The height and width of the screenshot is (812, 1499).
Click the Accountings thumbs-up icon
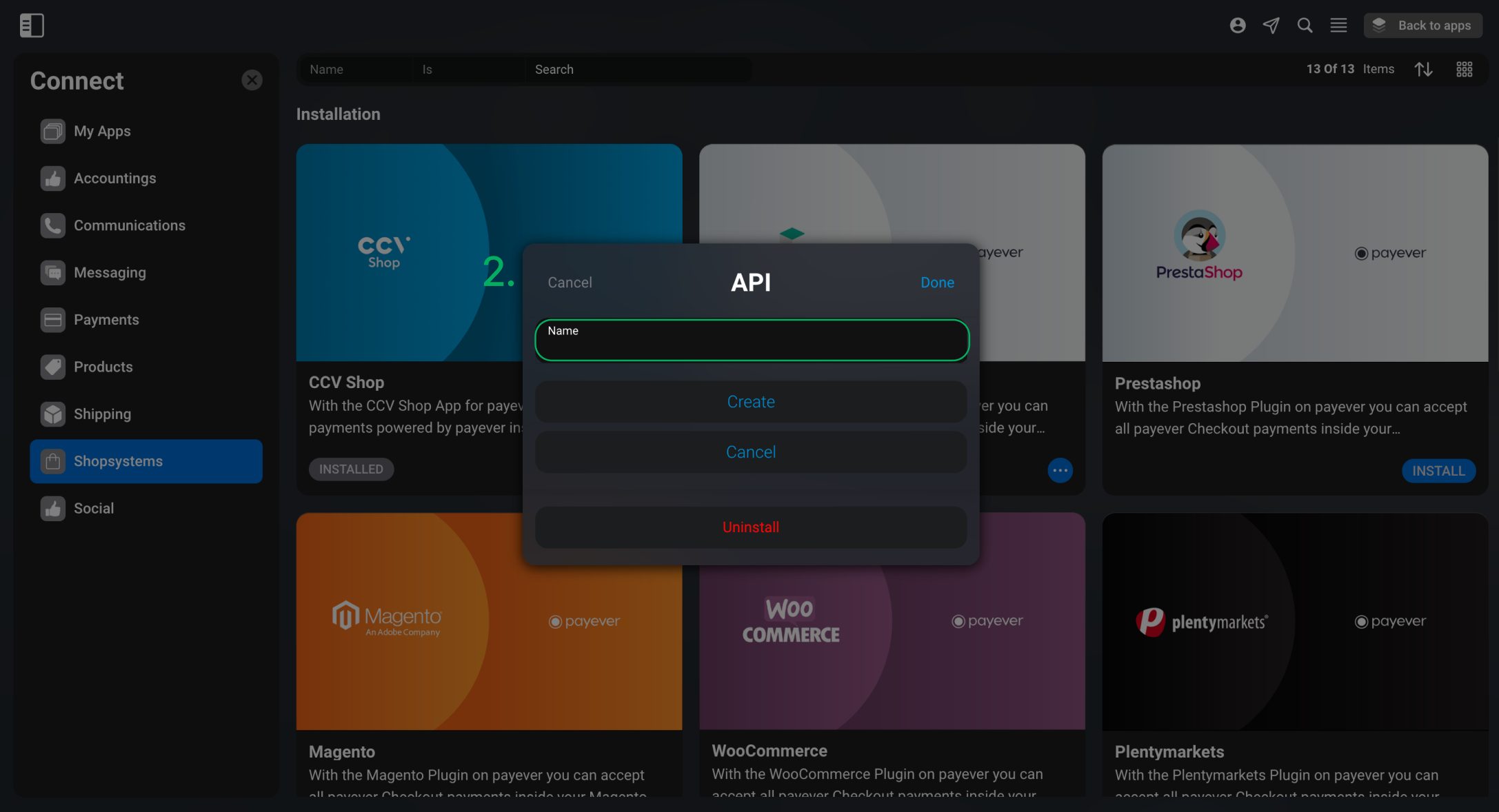(52, 179)
